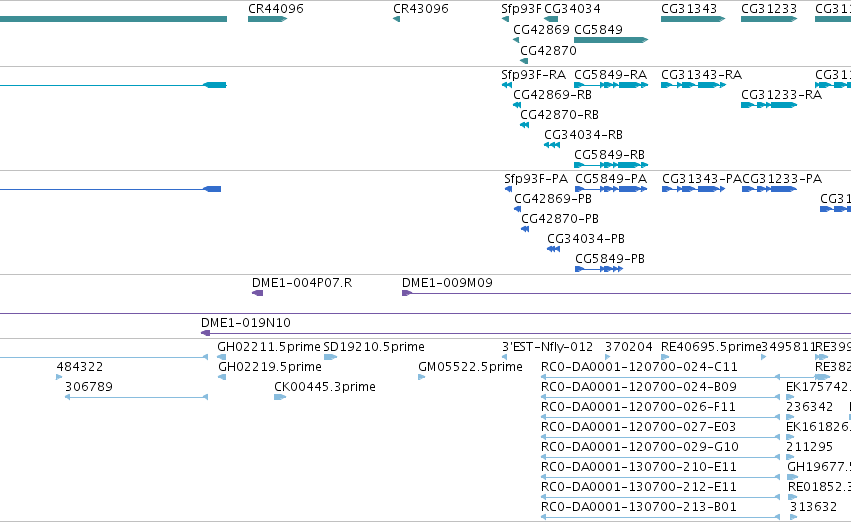Click the teal gene bar under CG5849

[611, 40]
